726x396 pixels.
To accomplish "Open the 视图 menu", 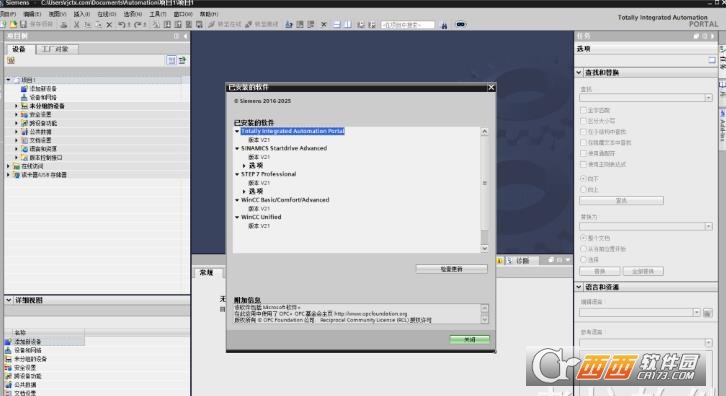I will point(57,14).
